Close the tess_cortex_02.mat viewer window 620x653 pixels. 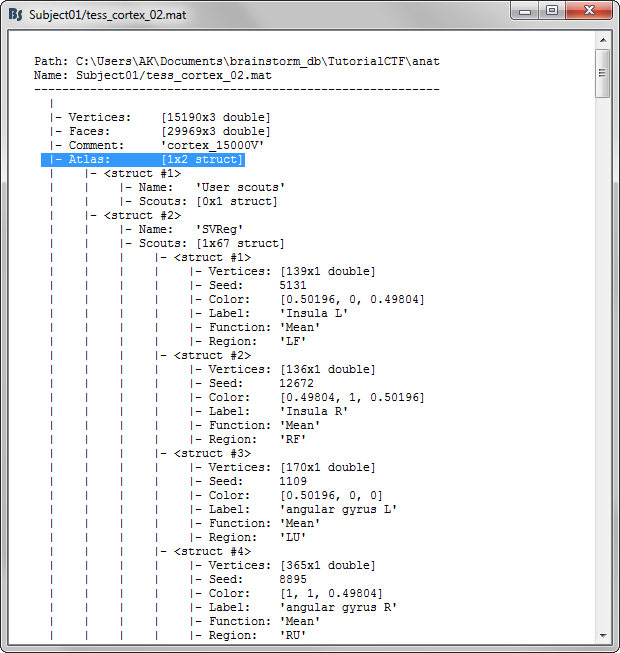coord(588,11)
